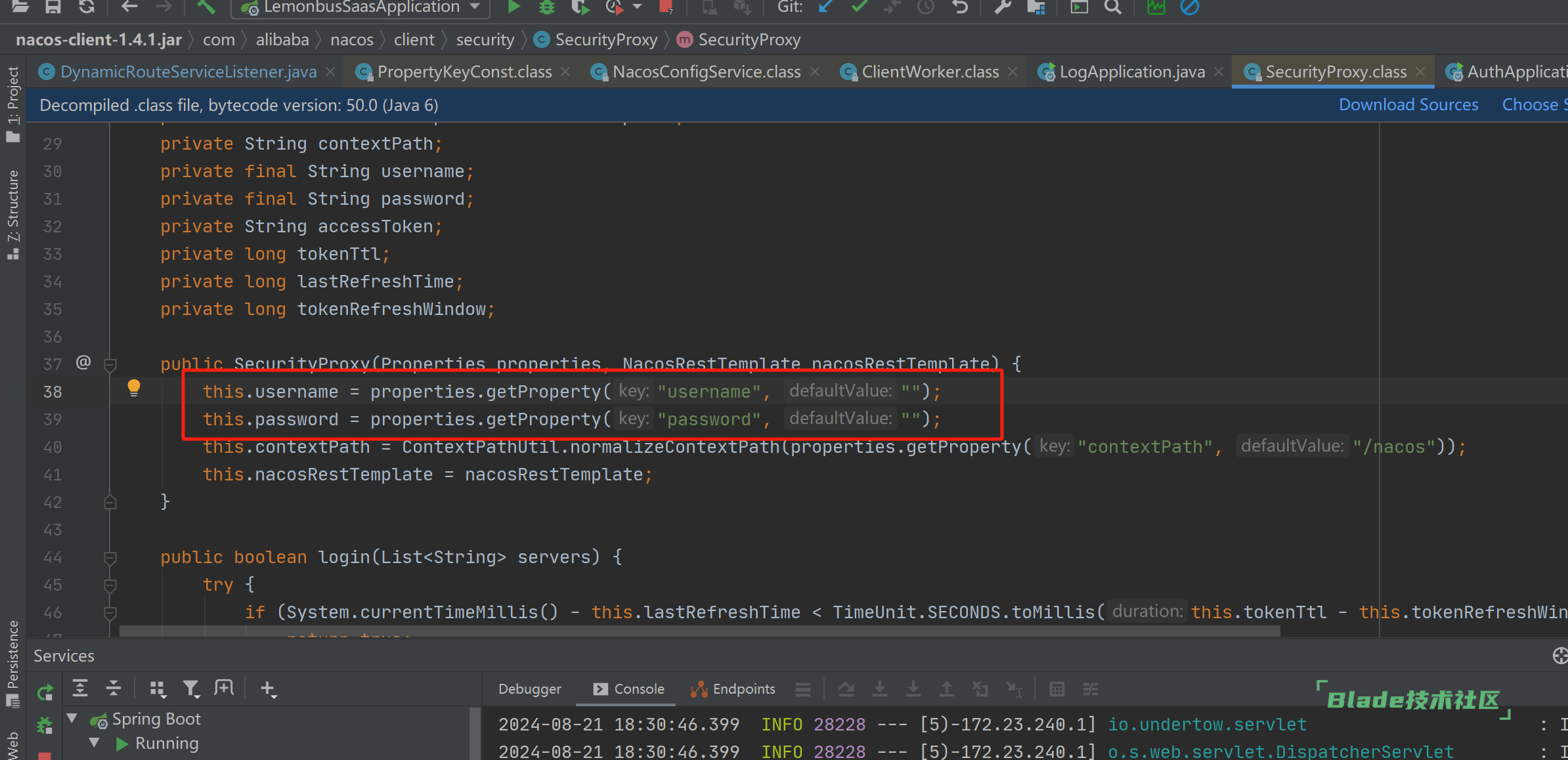Click the 'security' breadcrumb segment
The width and height of the screenshot is (1568, 760).
click(x=485, y=39)
